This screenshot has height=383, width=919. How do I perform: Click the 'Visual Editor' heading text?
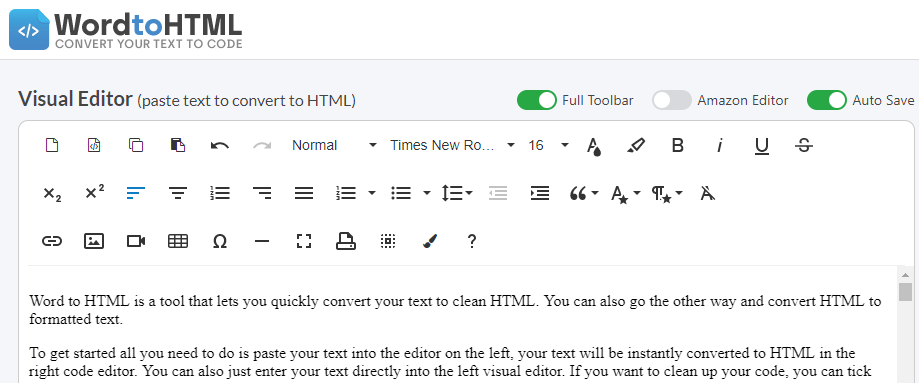[75, 99]
